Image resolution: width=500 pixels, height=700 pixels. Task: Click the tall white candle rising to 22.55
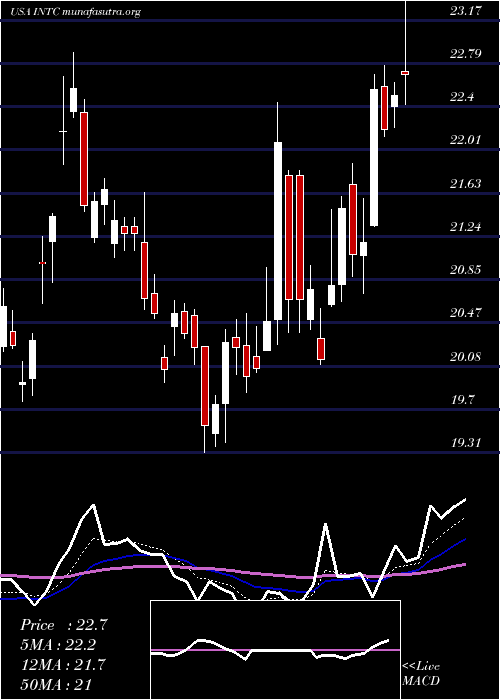374,158
